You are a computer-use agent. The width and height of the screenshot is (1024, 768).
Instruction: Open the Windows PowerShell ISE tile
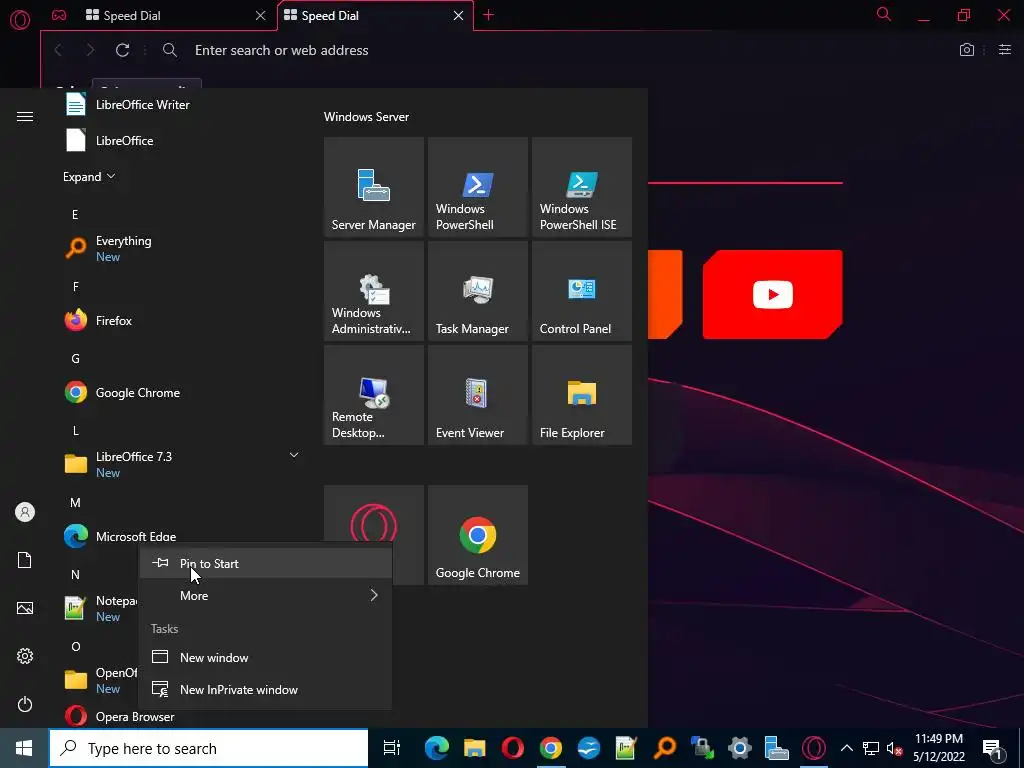pyautogui.click(x=582, y=187)
